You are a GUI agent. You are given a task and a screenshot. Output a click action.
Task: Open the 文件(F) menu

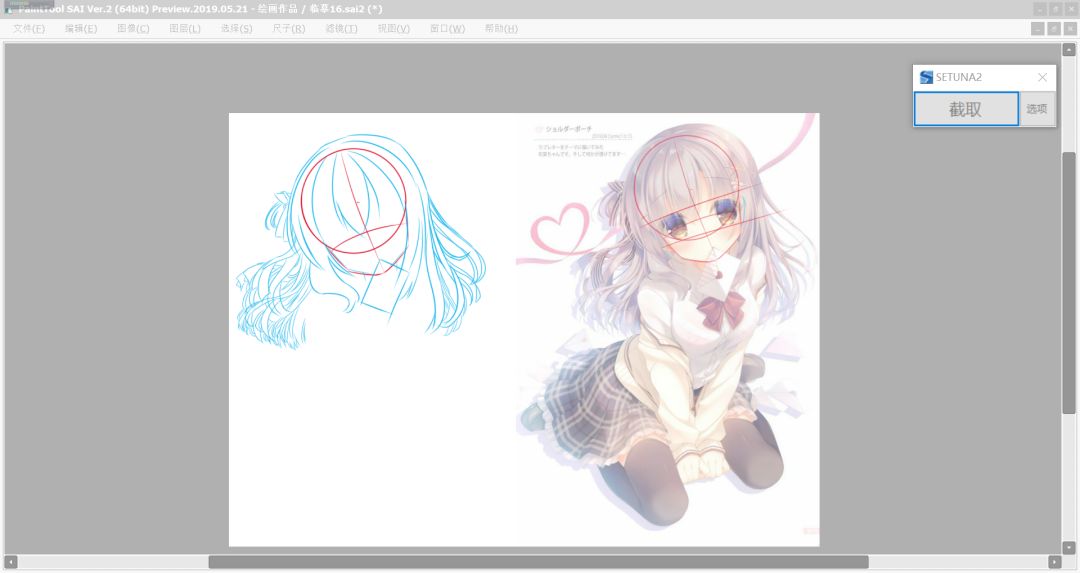click(29, 28)
